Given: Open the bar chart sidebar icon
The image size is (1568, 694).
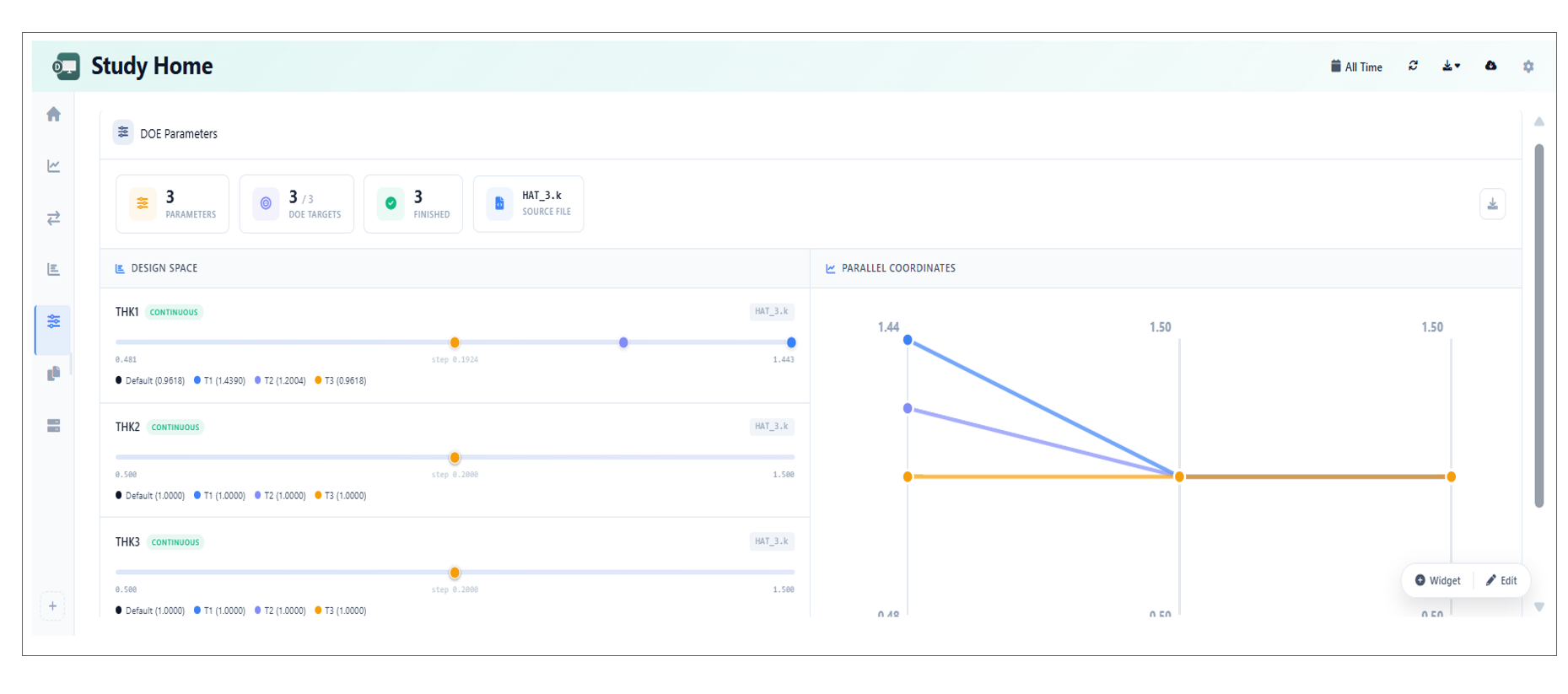Looking at the screenshot, I should (x=53, y=270).
